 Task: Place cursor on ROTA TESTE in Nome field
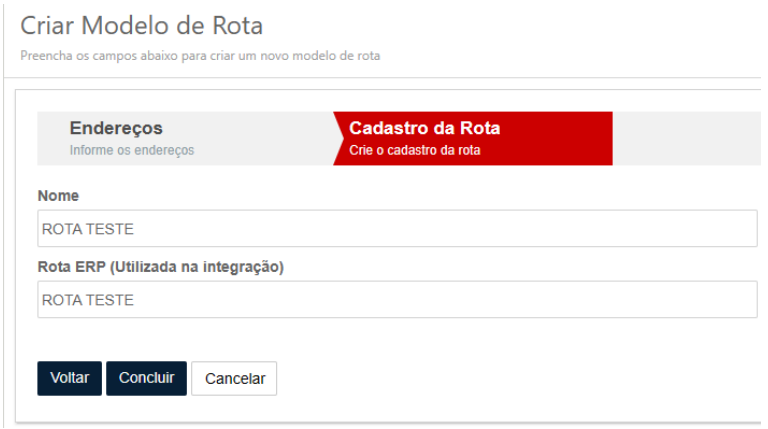(x=87, y=229)
